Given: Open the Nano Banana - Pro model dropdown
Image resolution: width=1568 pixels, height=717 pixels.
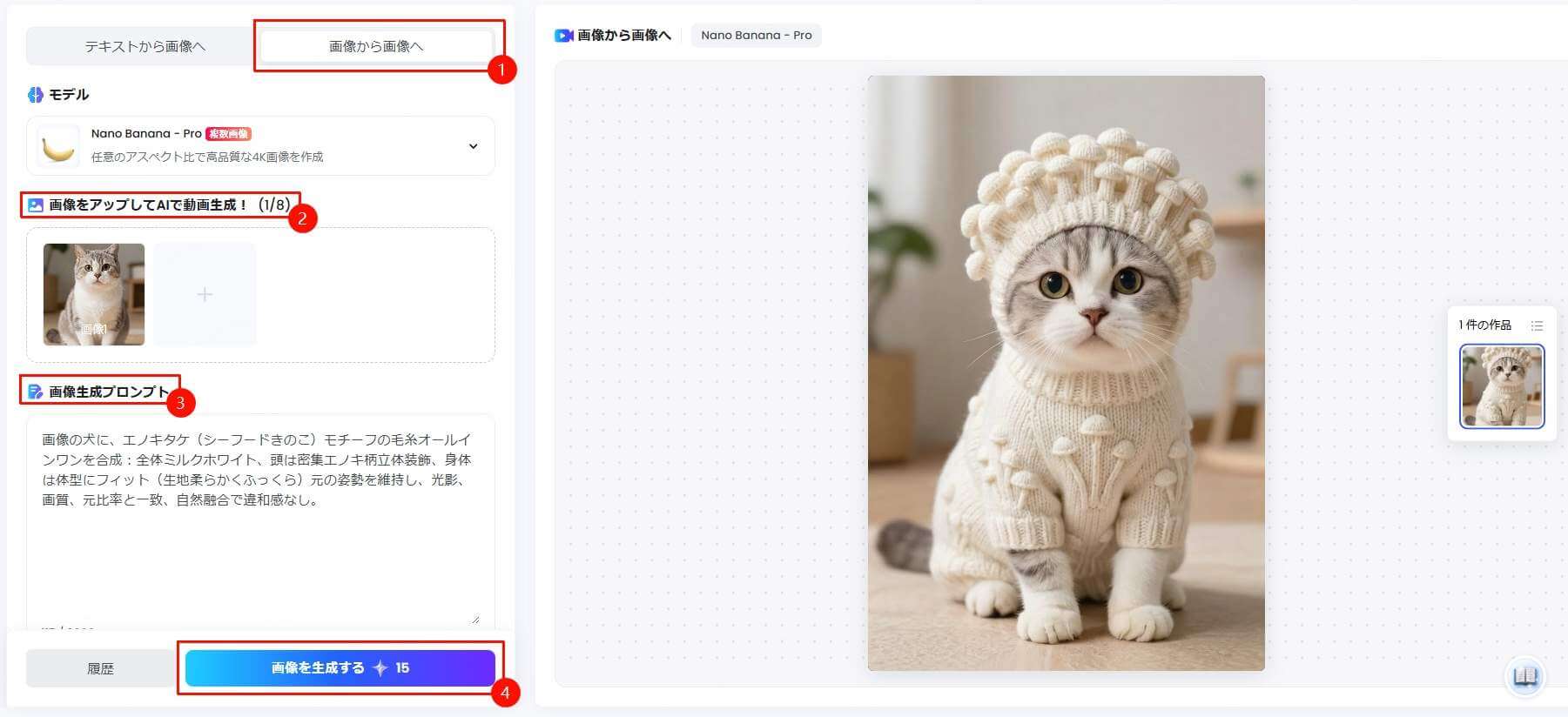Looking at the screenshot, I should [260, 145].
